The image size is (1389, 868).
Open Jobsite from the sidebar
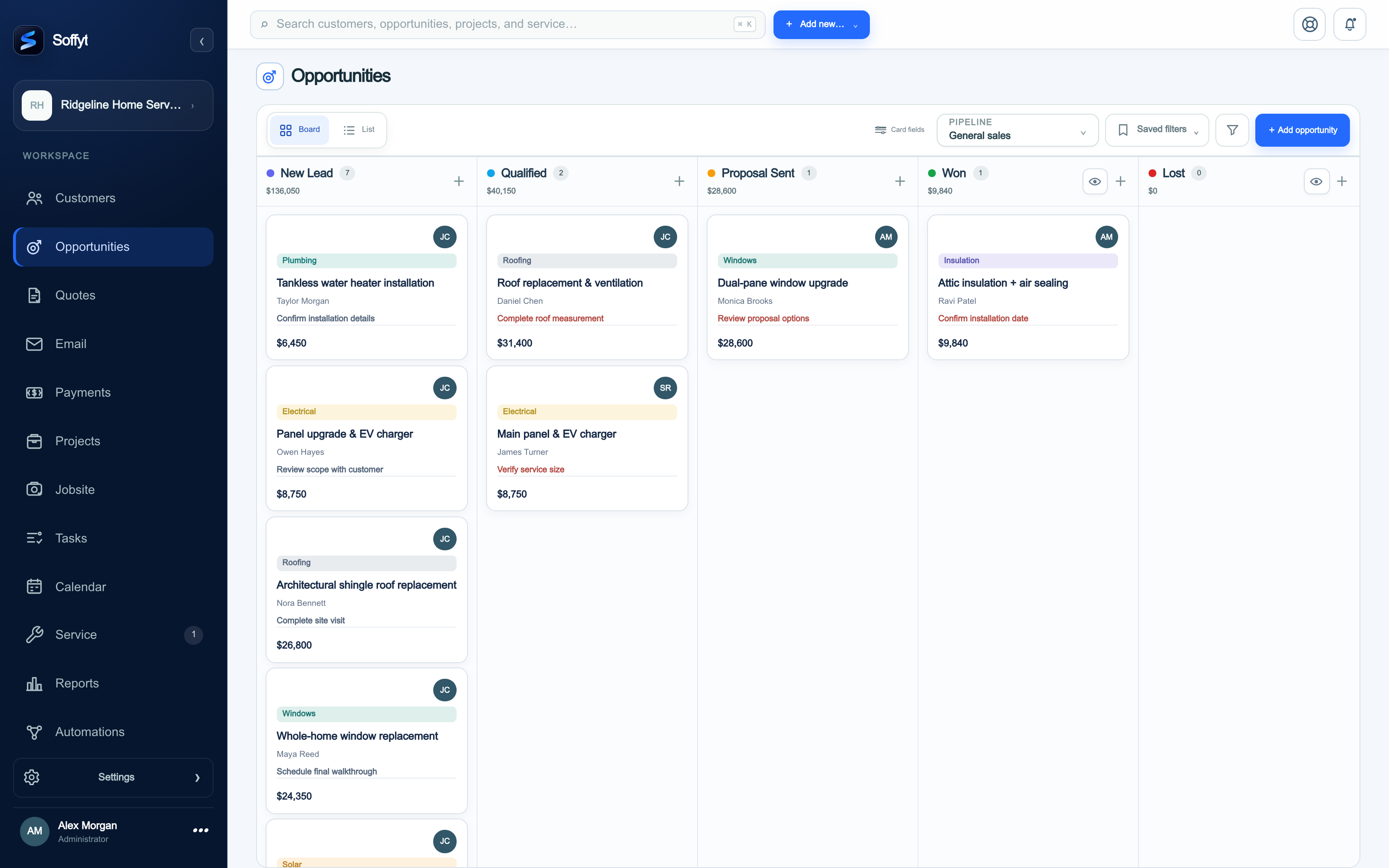pos(113,490)
